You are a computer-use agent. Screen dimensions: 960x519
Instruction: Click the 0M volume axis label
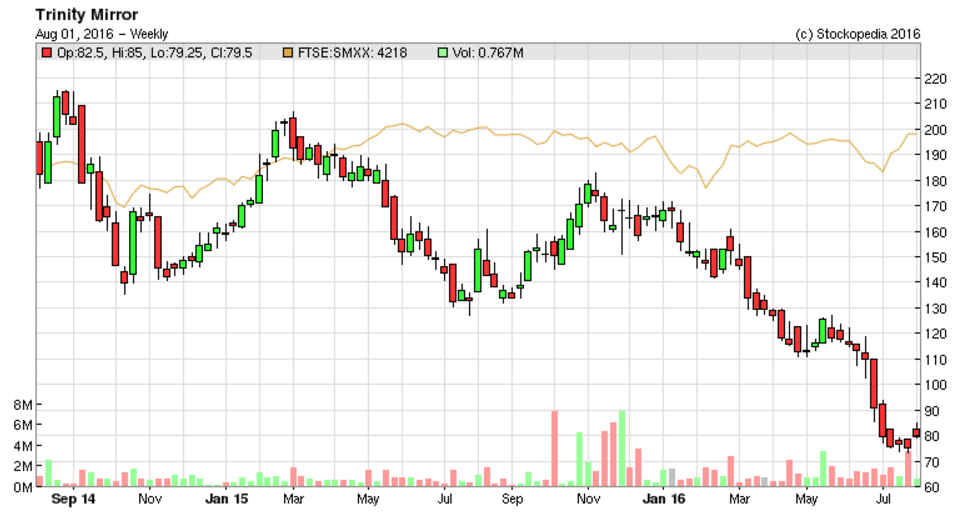[x=23, y=488]
